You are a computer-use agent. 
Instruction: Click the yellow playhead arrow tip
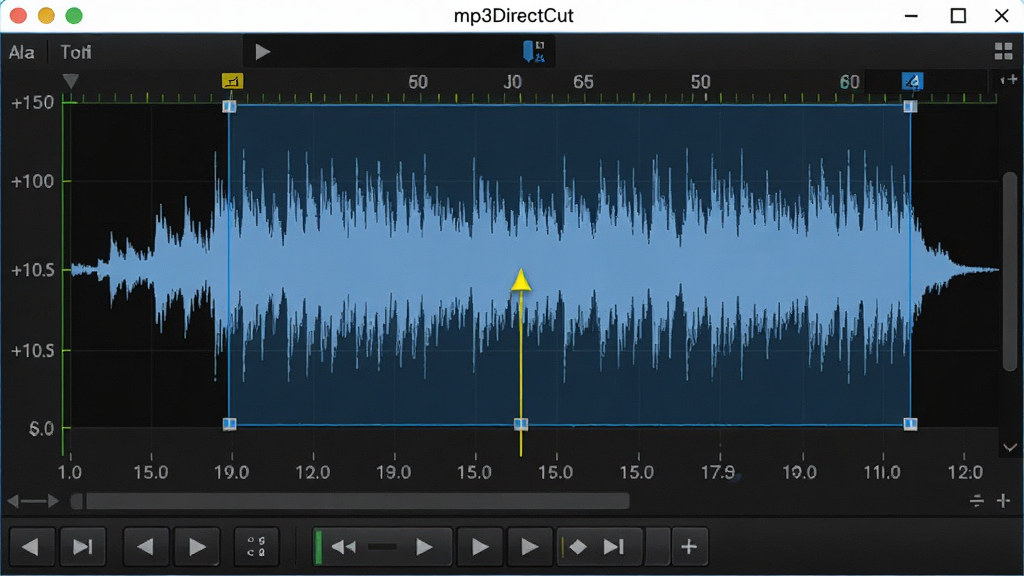point(520,280)
